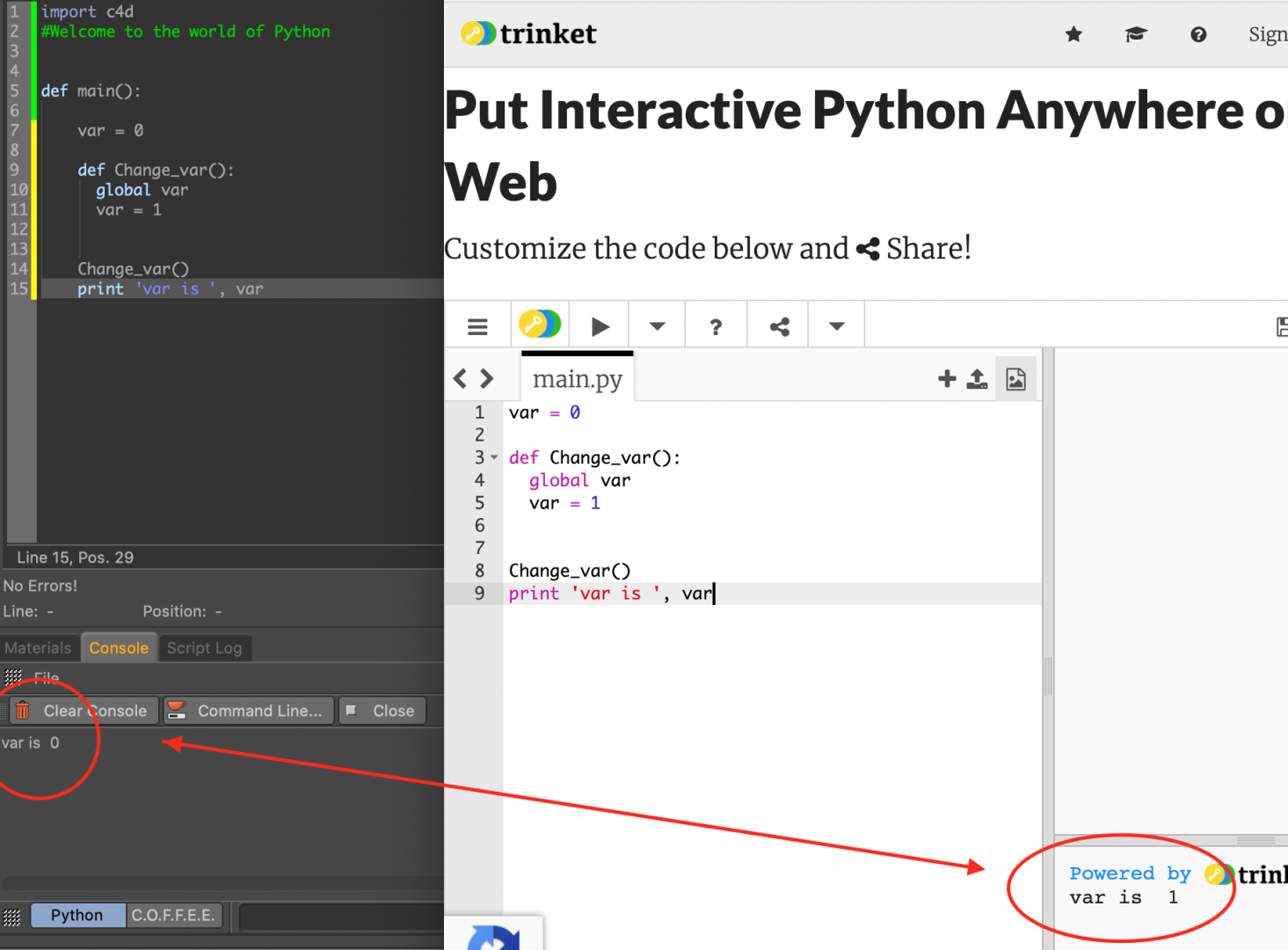Click the command line input field
The width and height of the screenshot is (1288, 950).
coord(341,916)
